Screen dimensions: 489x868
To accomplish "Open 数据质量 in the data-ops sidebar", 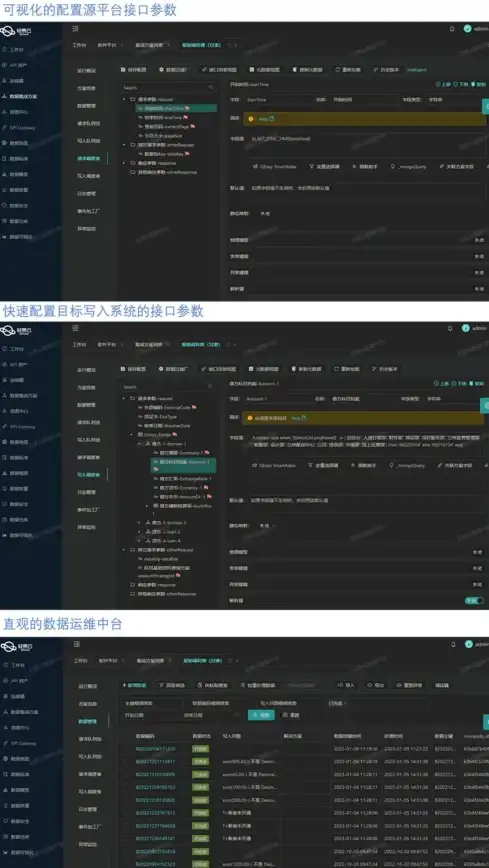I will tap(18, 805).
